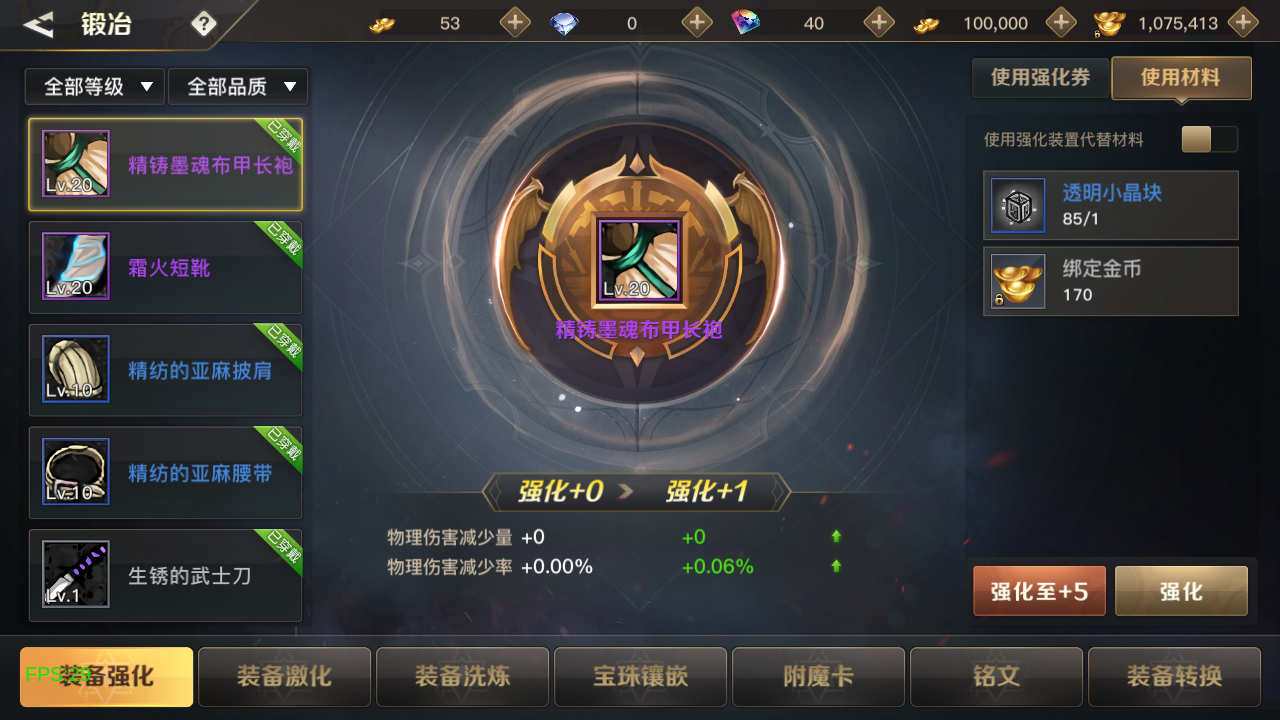This screenshot has width=1280, height=720.
Task: Add rainbow gems using plus icon
Action: [879, 22]
